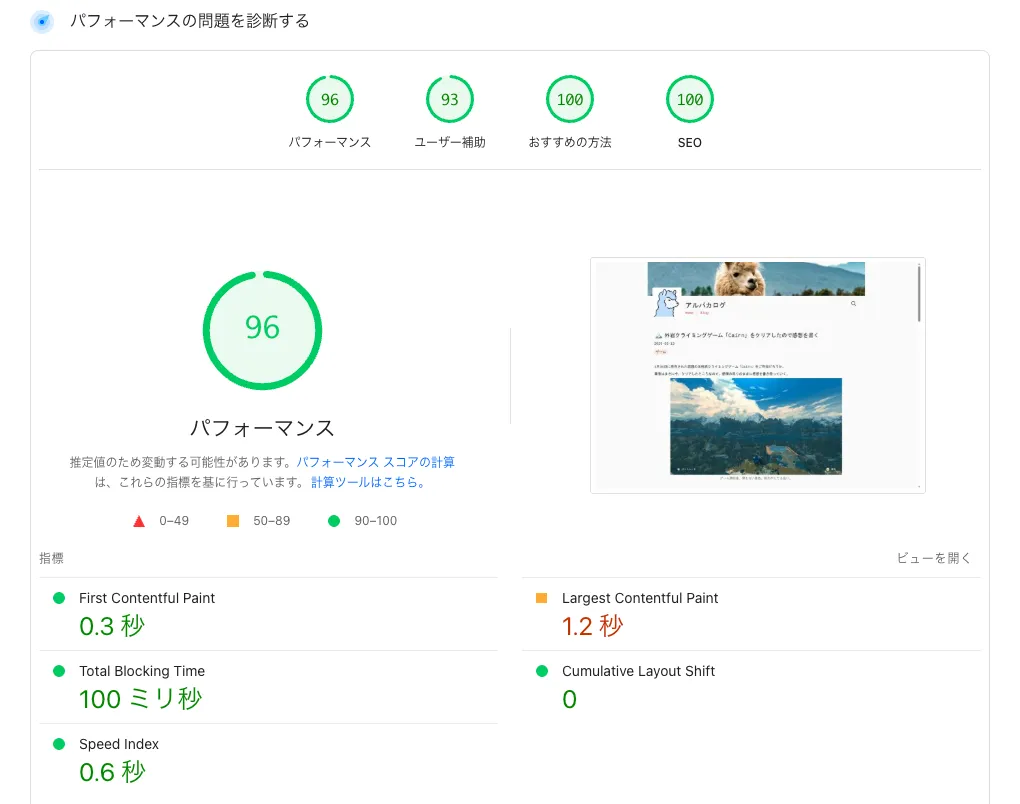
Task: Click the パフォーマンス label under the top gauge
Action: point(330,142)
